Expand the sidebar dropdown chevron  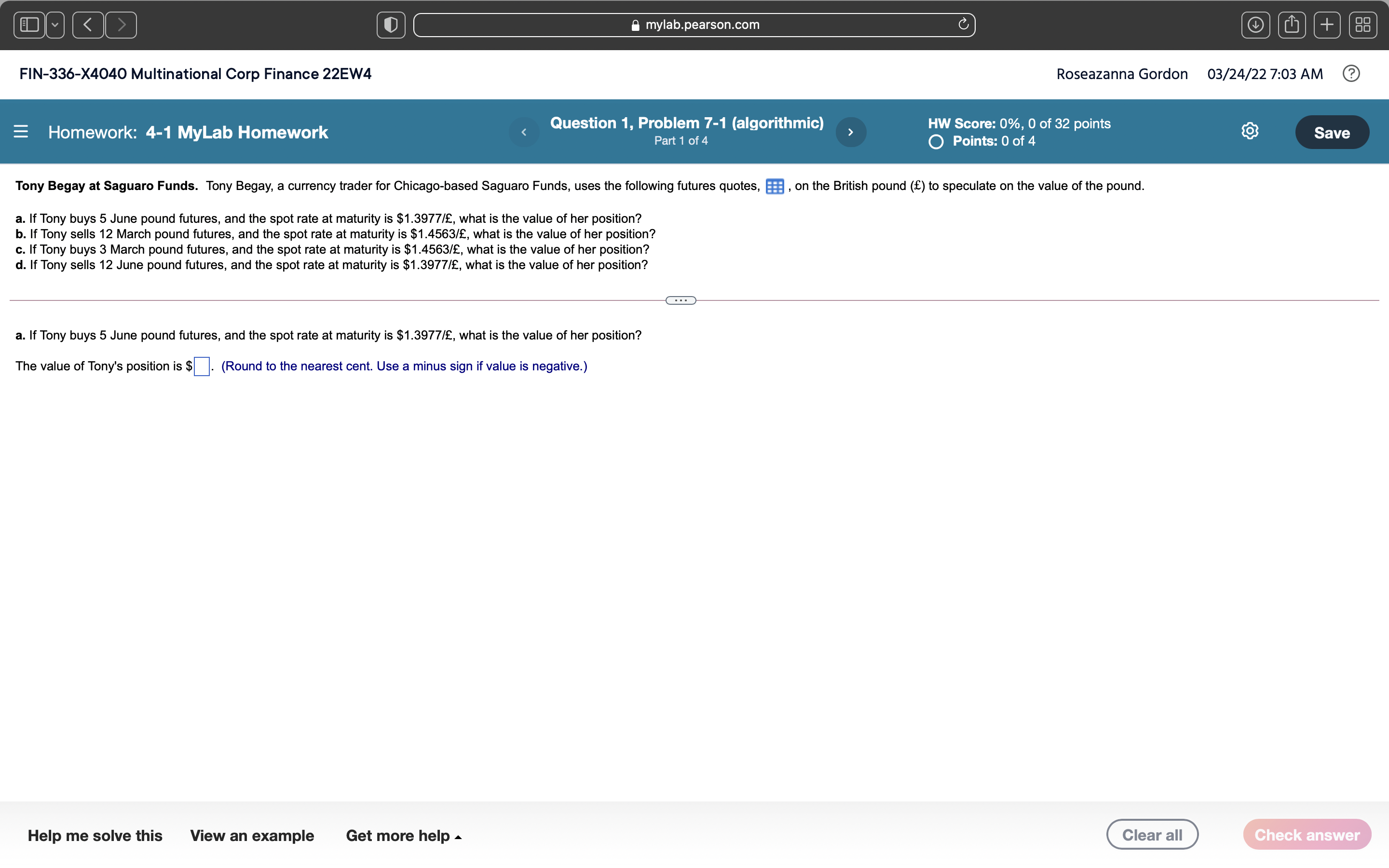click(x=55, y=25)
